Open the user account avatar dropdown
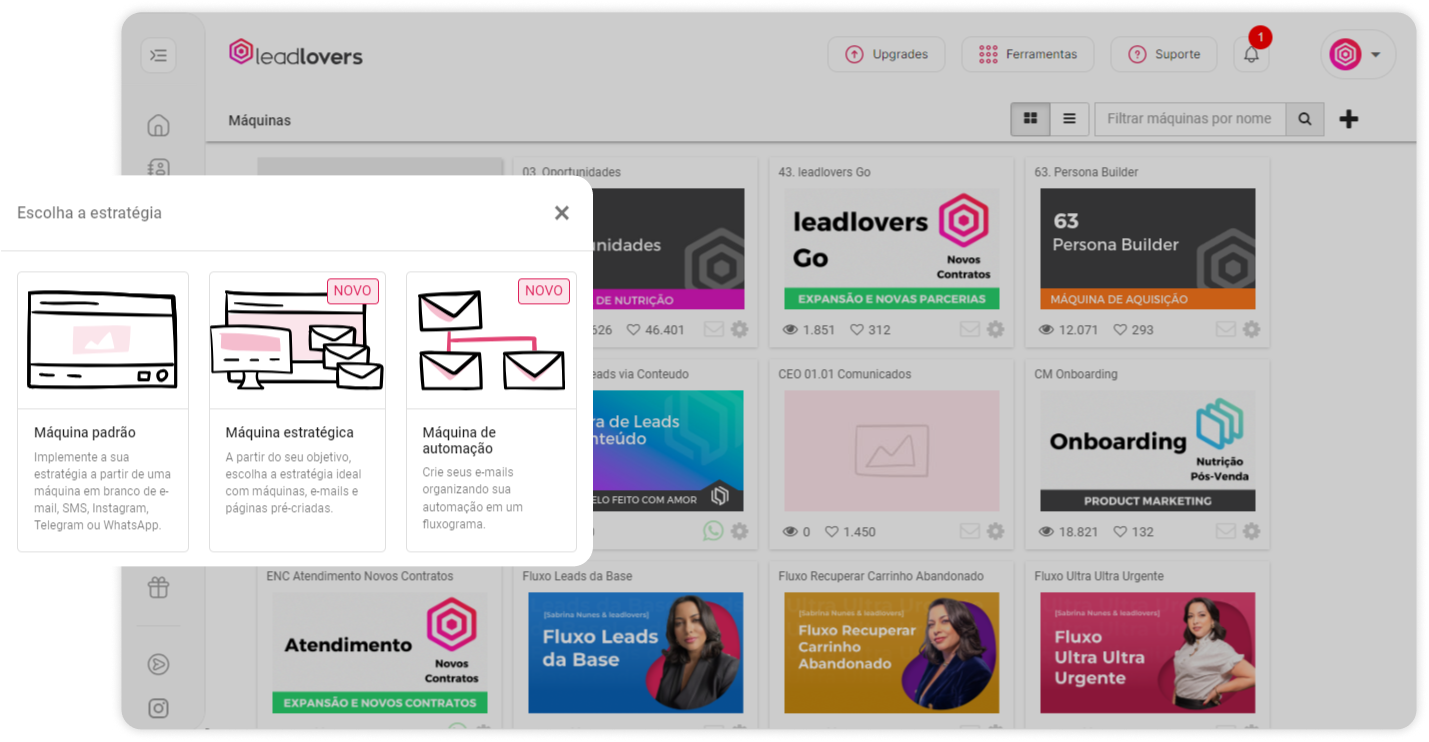Screen dimensions: 1429x742 pyautogui.click(x=1357, y=55)
